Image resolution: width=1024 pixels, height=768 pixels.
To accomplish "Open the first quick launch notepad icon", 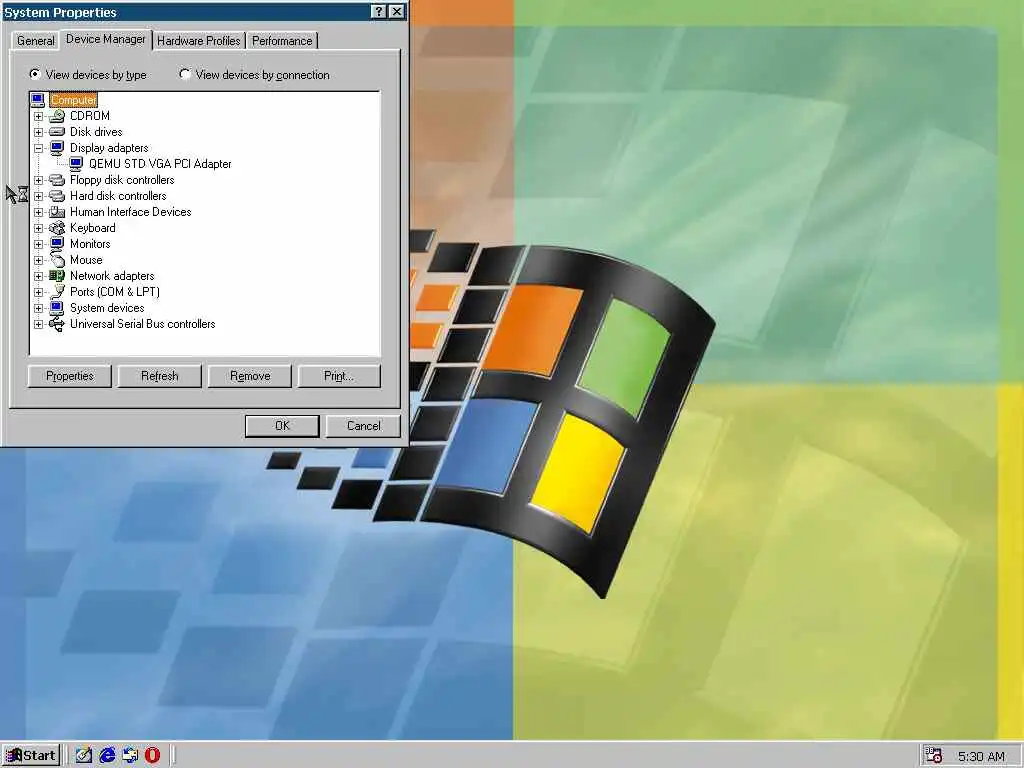I will point(84,755).
